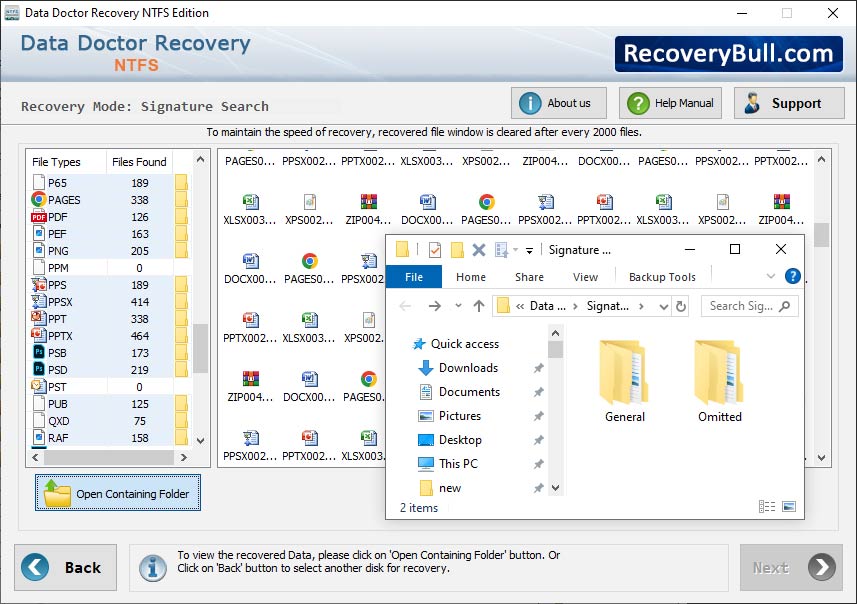Click file types list down arrow

click(201, 441)
